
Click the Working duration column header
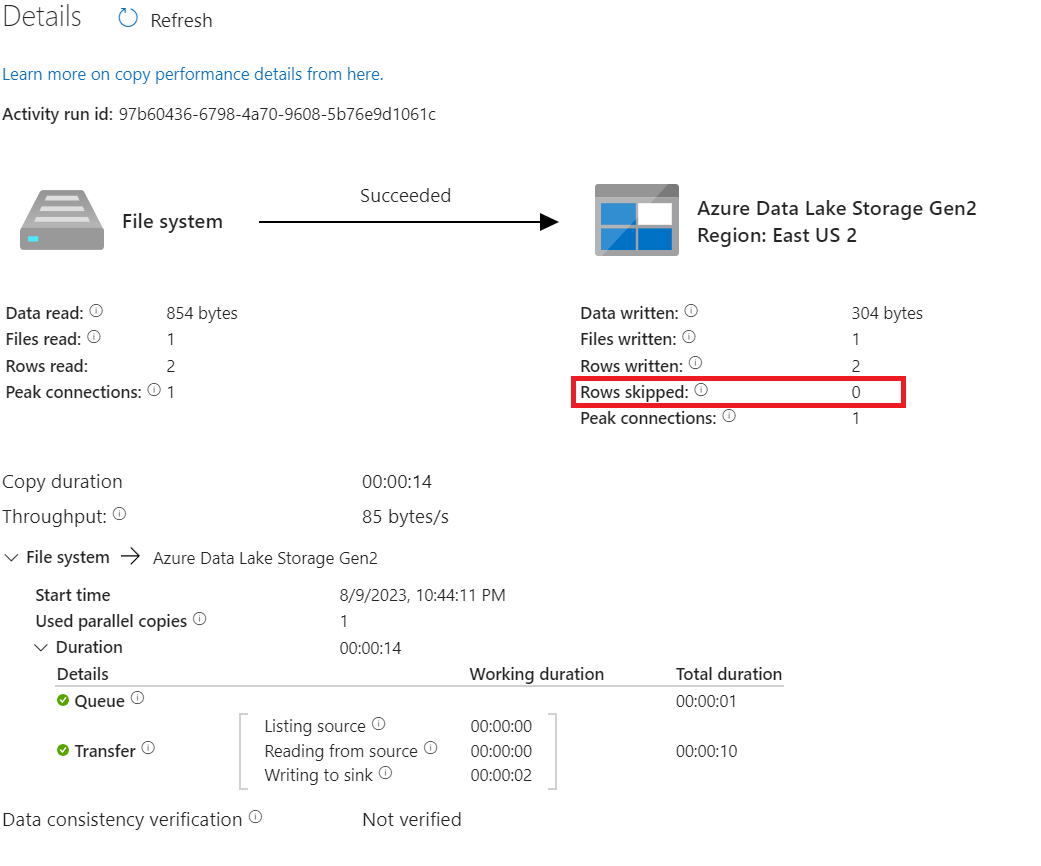536,674
